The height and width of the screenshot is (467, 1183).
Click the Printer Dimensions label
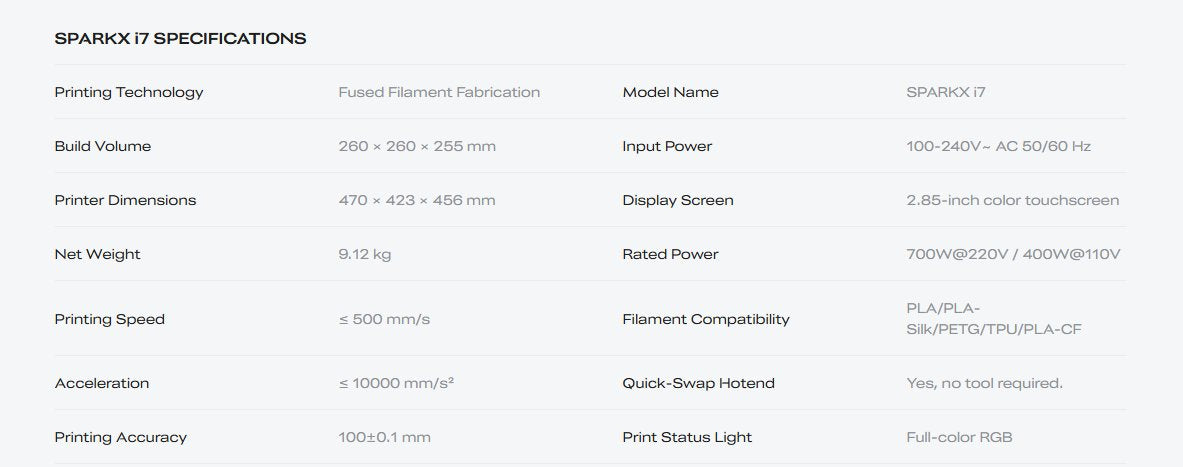[x=125, y=200]
